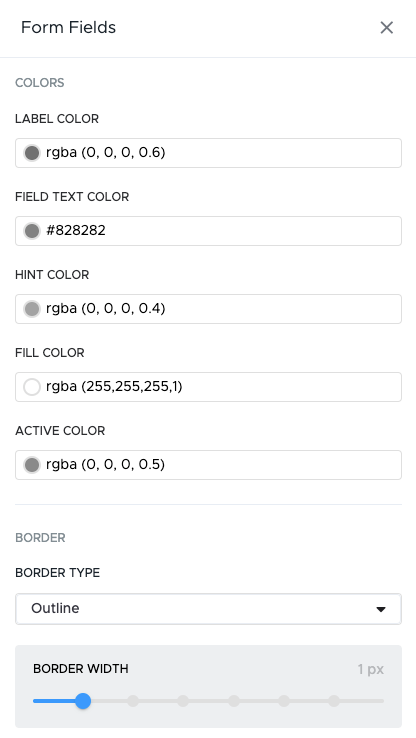
Task: Open the Label Color swatch picker
Action: tap(32, 153)
